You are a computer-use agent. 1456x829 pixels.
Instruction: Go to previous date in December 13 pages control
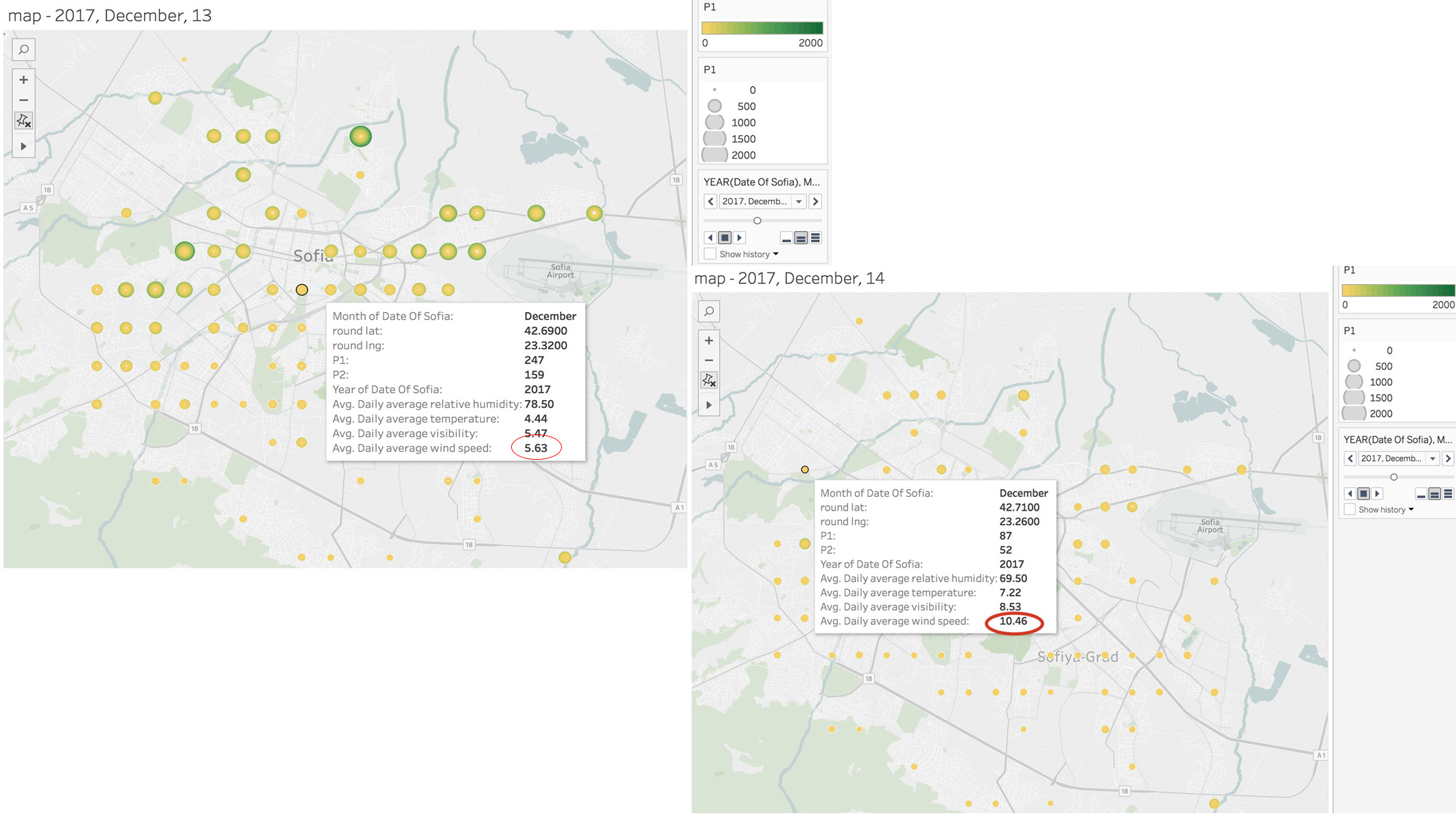pos(710,201)
